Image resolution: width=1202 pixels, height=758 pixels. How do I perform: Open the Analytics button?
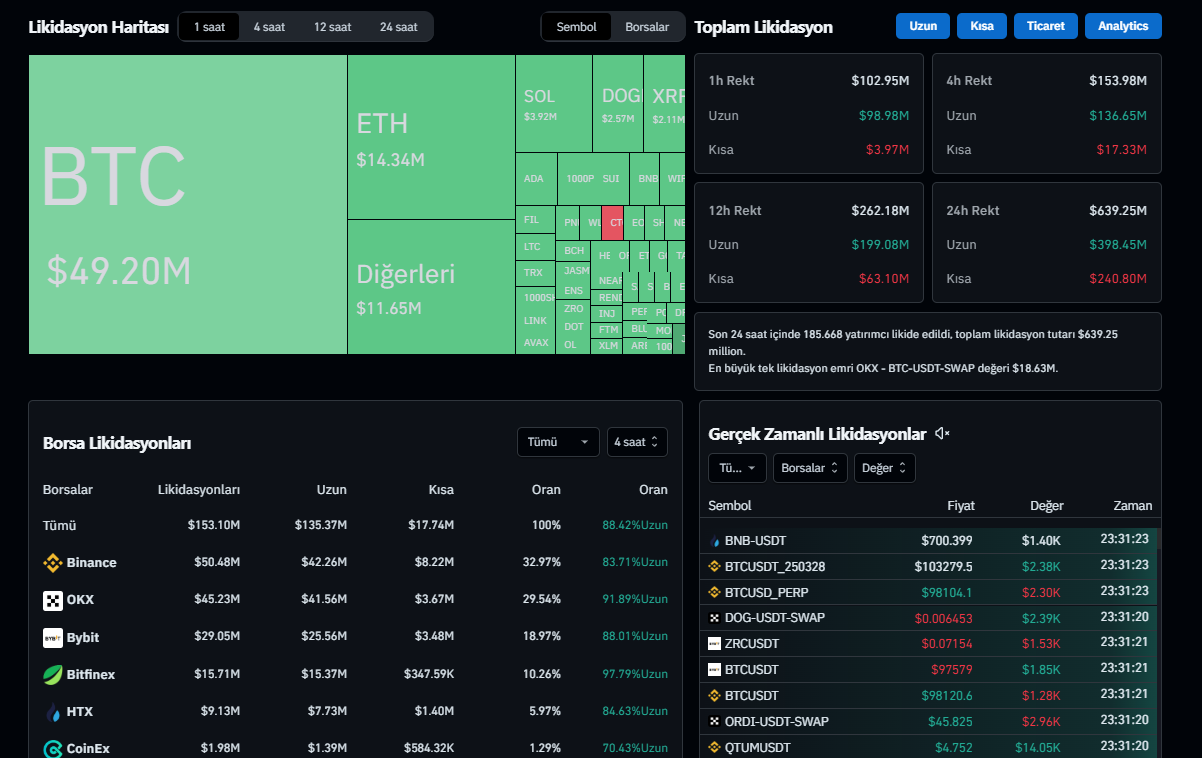1122,26
